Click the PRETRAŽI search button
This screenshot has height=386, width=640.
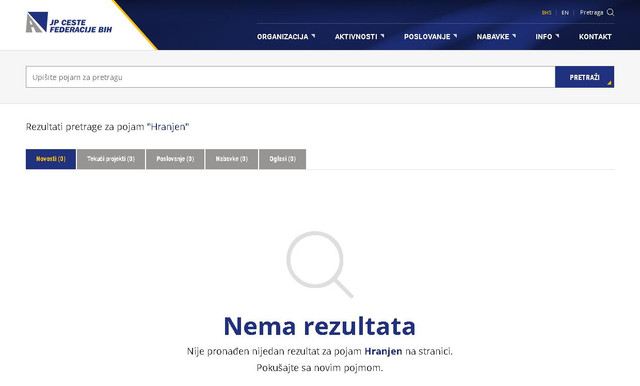(x=584, y=77)
